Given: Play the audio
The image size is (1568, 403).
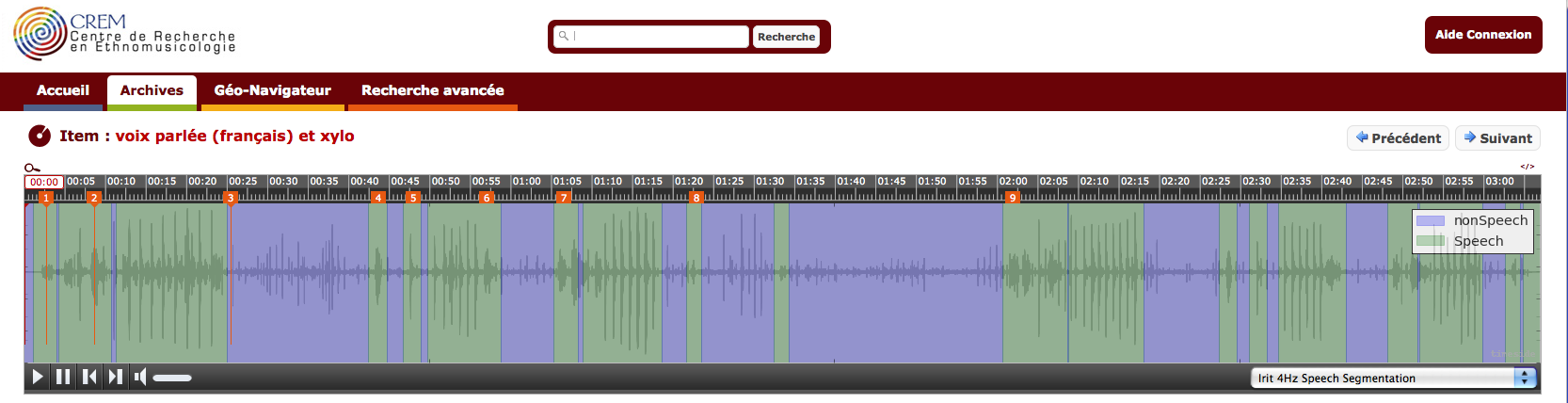Looking at the screenshot, I should pyautogui.click(x=38, y=377).
